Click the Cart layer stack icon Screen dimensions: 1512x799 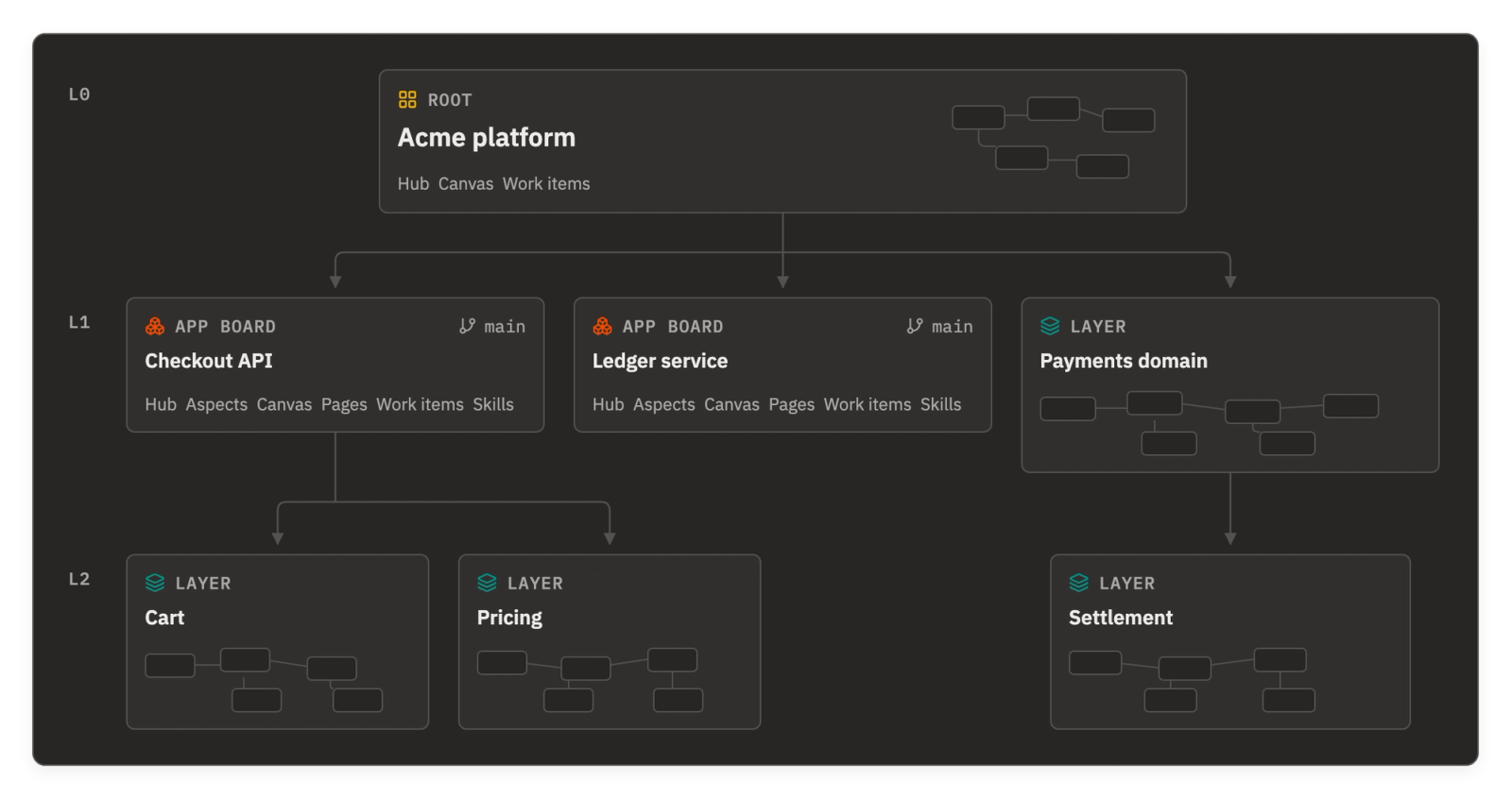pyautogui.click(x=155, y=583)
